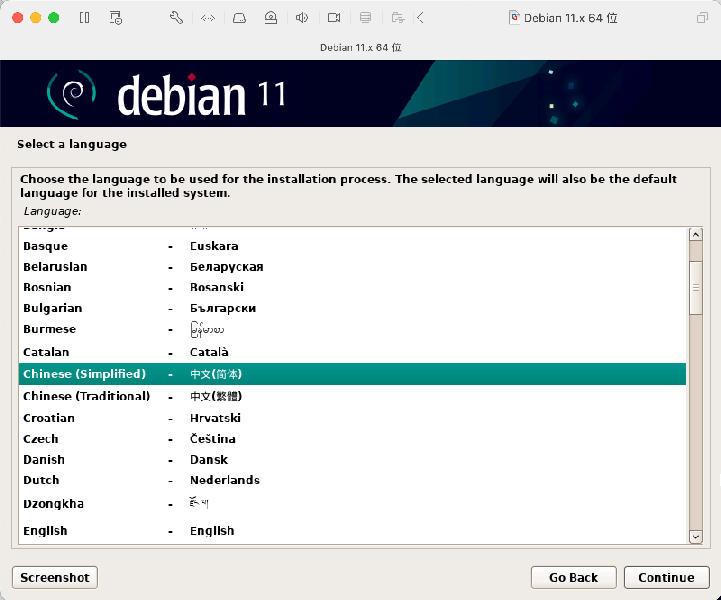This screenshot has width=721, height=600.
Task: Expand toolbar with the left chevron
Action: [420, 18]
